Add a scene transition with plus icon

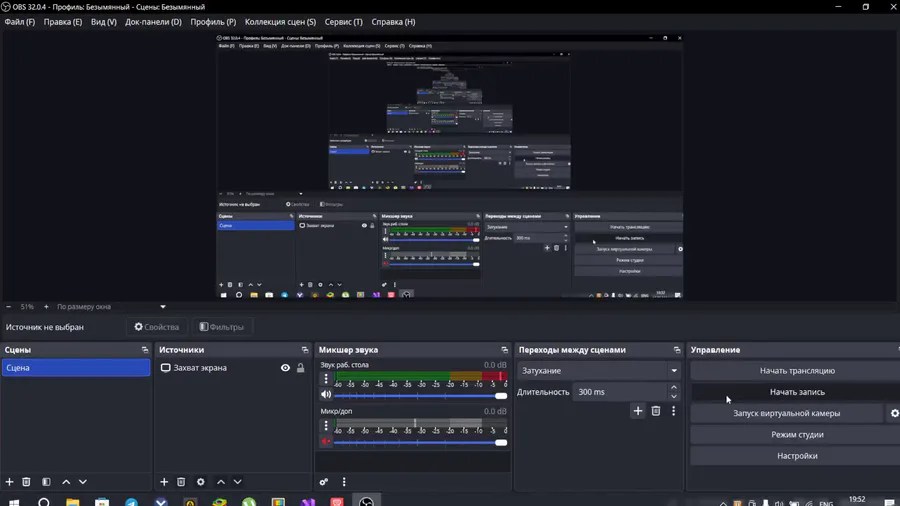[638, 411]
